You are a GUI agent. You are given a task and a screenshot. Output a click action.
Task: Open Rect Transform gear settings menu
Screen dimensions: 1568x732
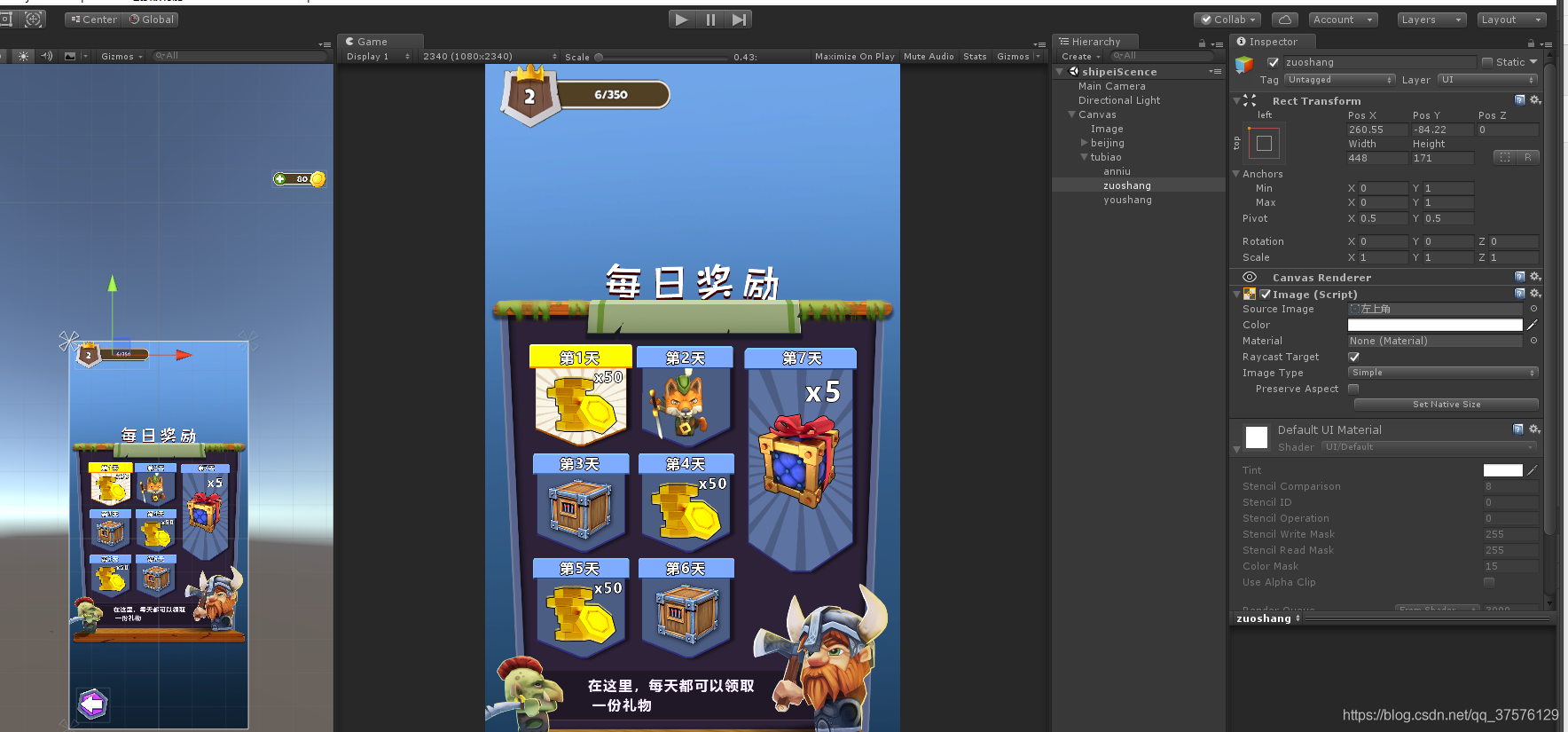(x=1535, y=100)
